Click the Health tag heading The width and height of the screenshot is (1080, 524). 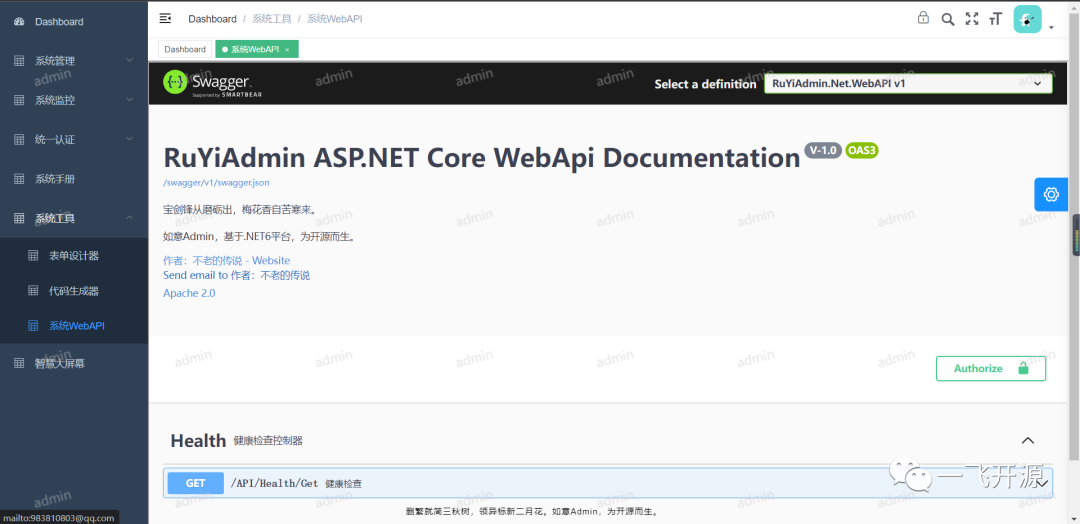pyautogui.click(x=198, y=441)
